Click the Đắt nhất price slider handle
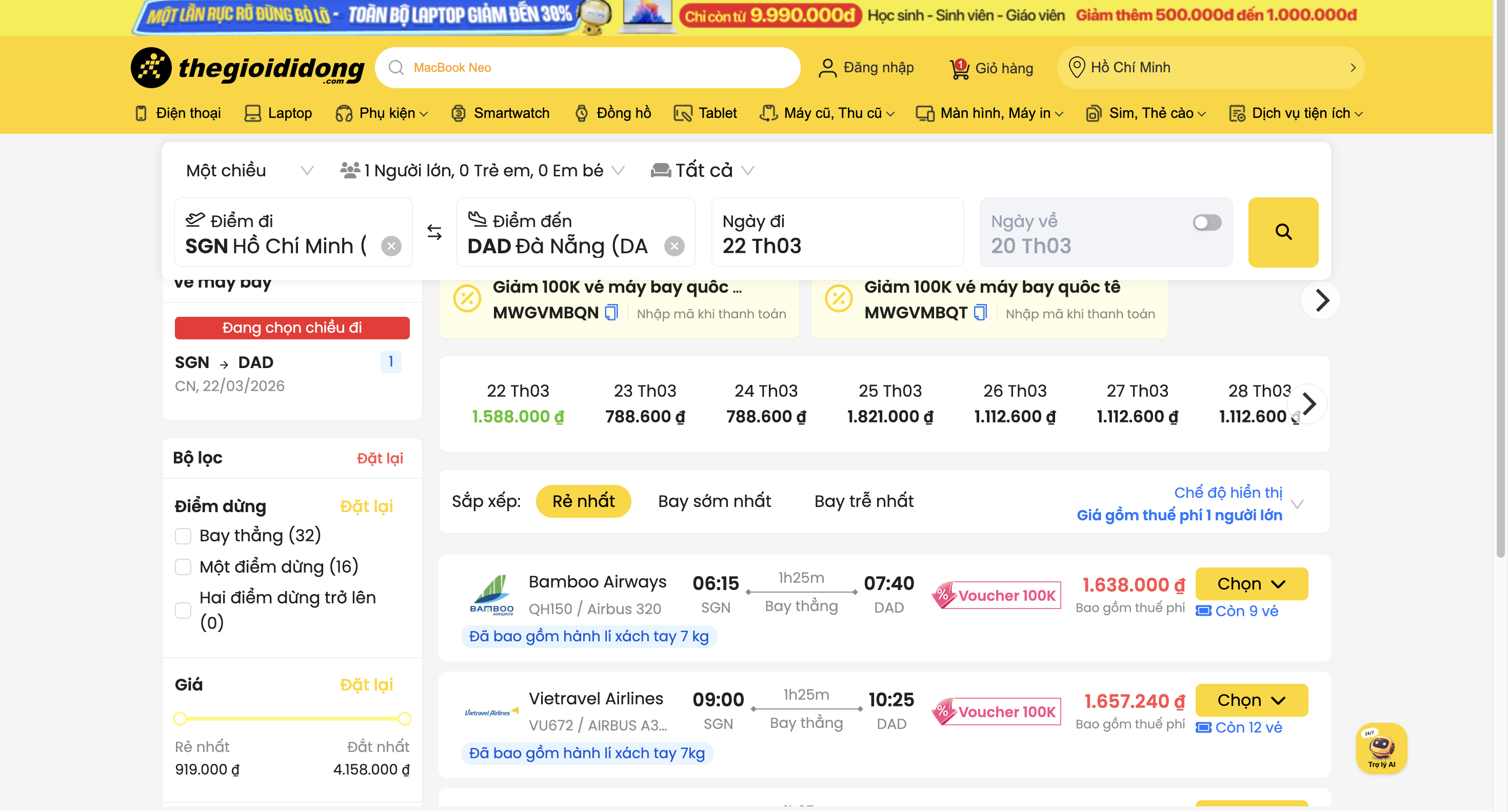1508x812 pixels. (x=405, y=719)
